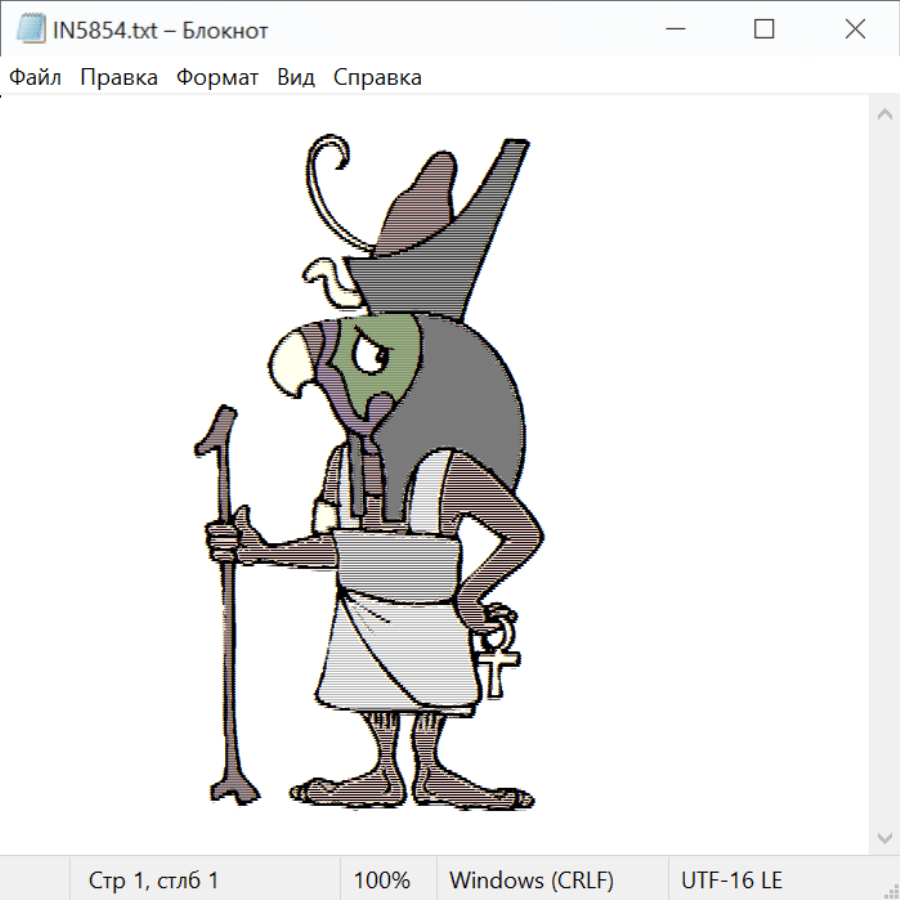Click the Notepad icon in the title bar
900x900 pixels.
30,30
